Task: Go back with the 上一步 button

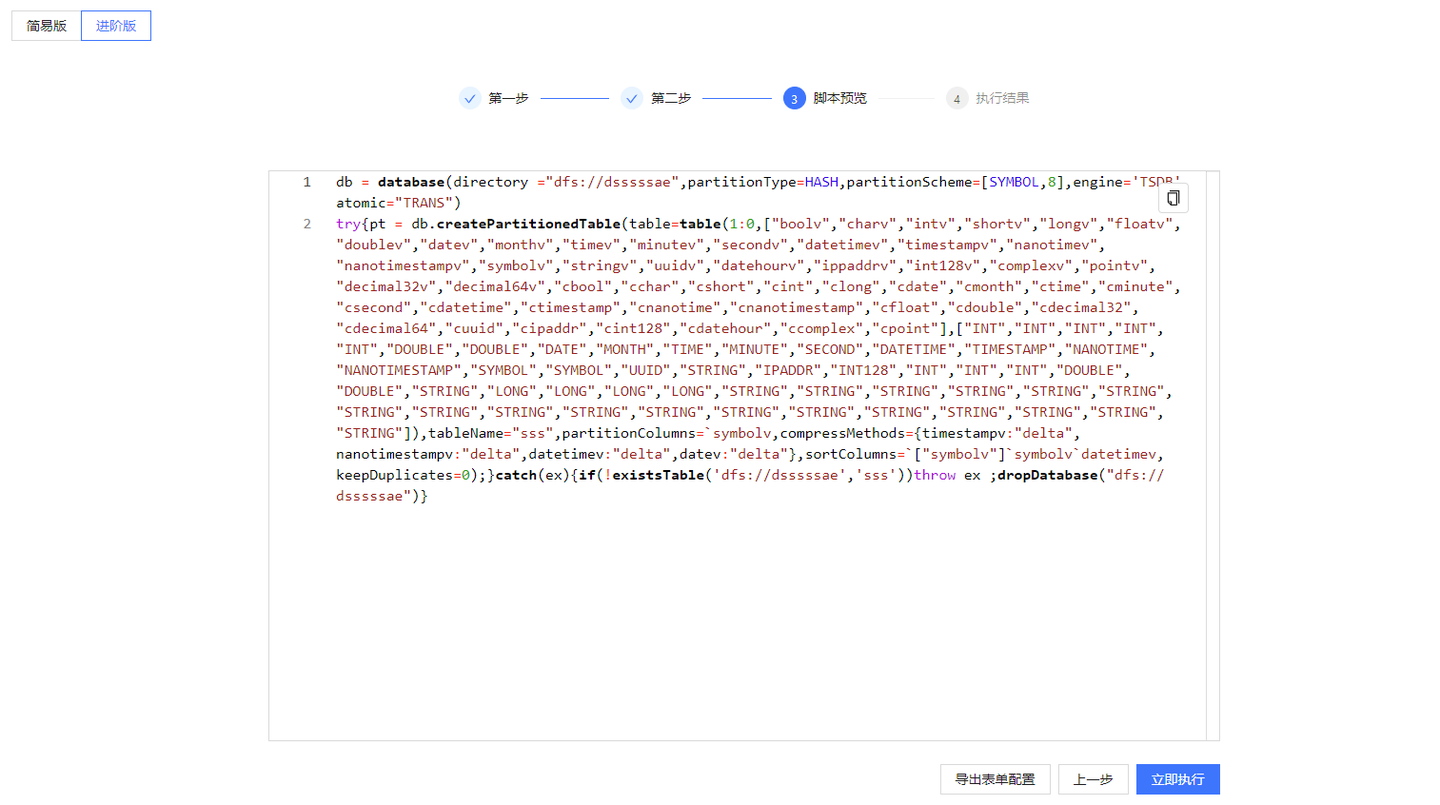Action: tap(1093, 780)
